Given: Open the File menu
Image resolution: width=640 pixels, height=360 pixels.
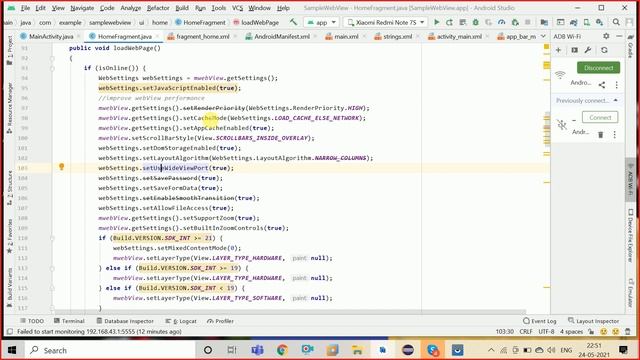Looking at the screenshot, I should pos(25,8).
